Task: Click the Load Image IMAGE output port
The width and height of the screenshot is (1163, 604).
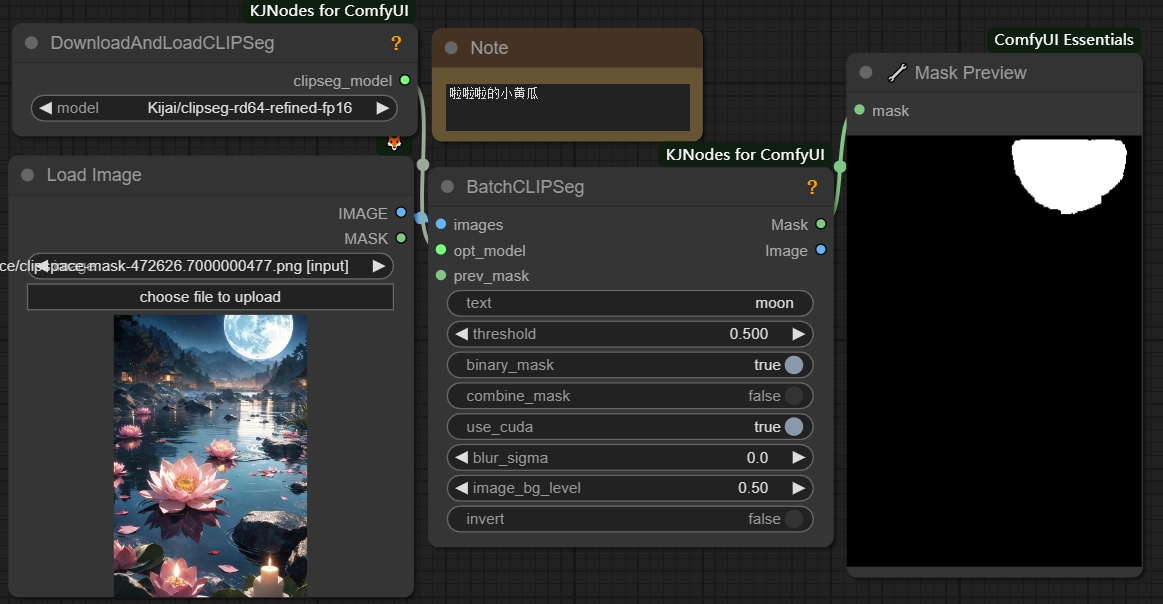Action: [x=401, y=213]
